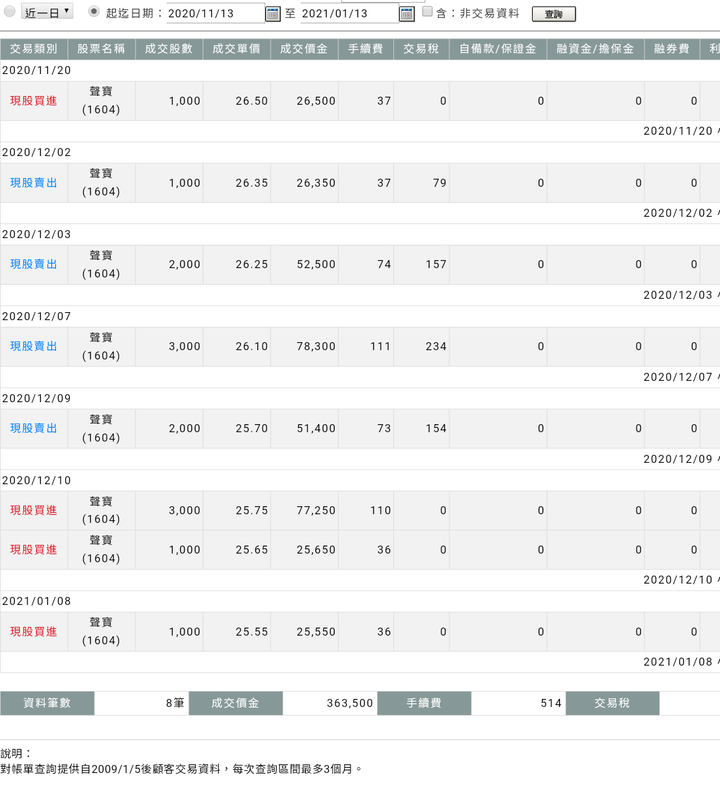Open the 近一日 period dropdown
The width and height of the screenshot is (720, 801).
(x=47, y=12)
